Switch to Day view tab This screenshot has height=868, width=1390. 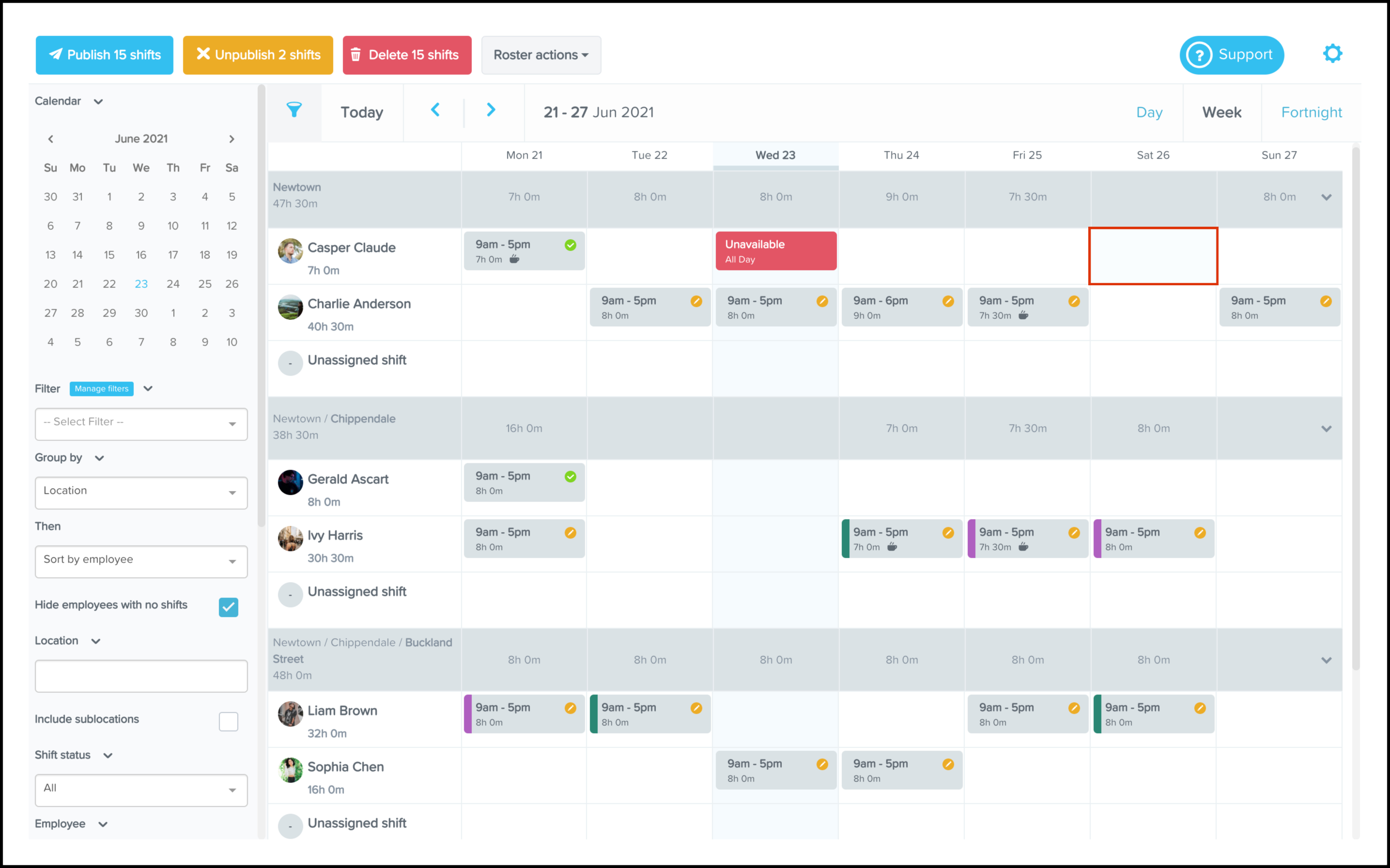tap(1149, 112)
